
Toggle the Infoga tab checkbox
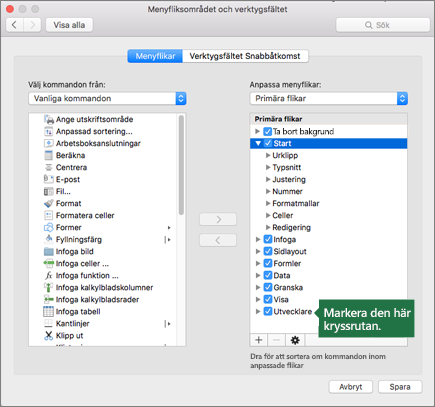268,239
